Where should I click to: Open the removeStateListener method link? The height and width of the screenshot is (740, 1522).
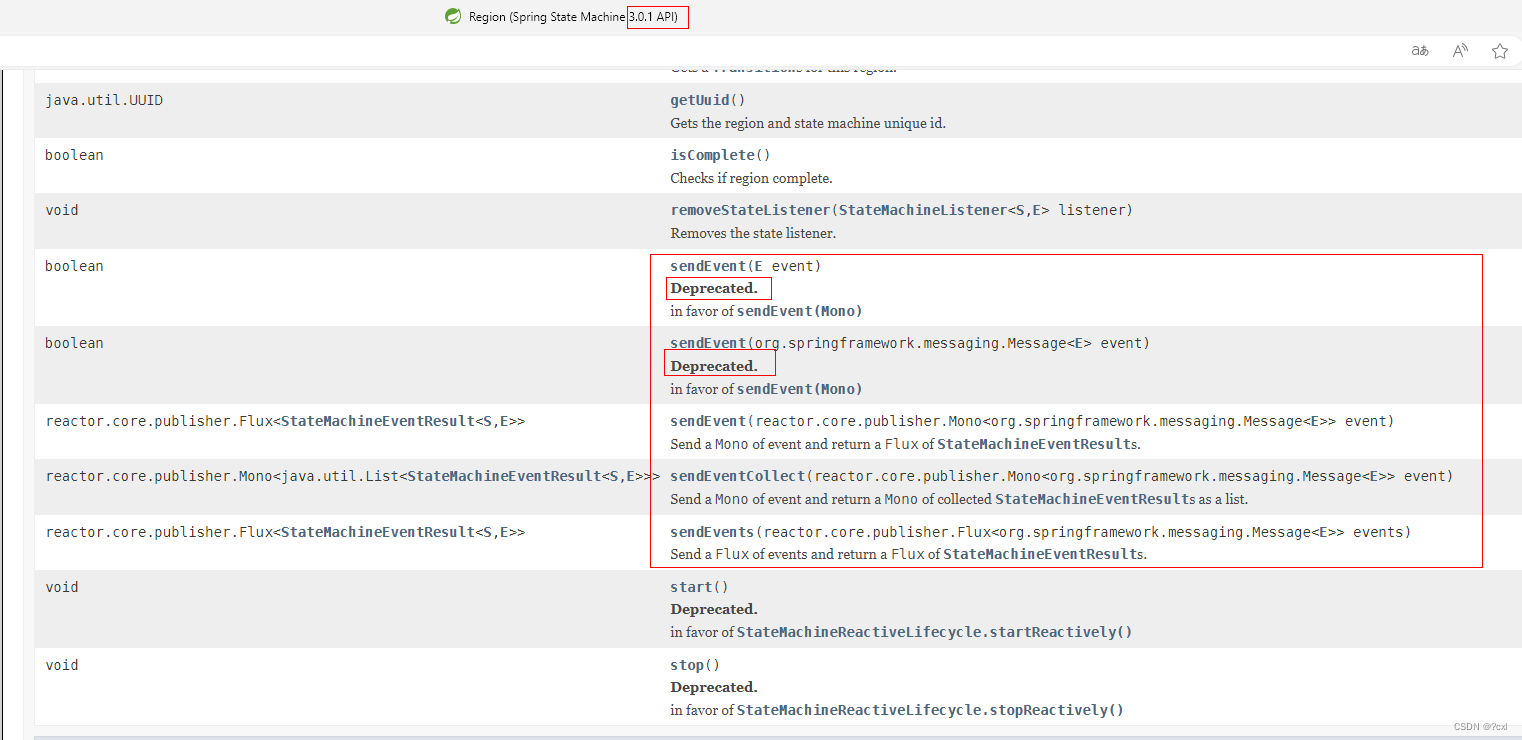pos(750,210)
